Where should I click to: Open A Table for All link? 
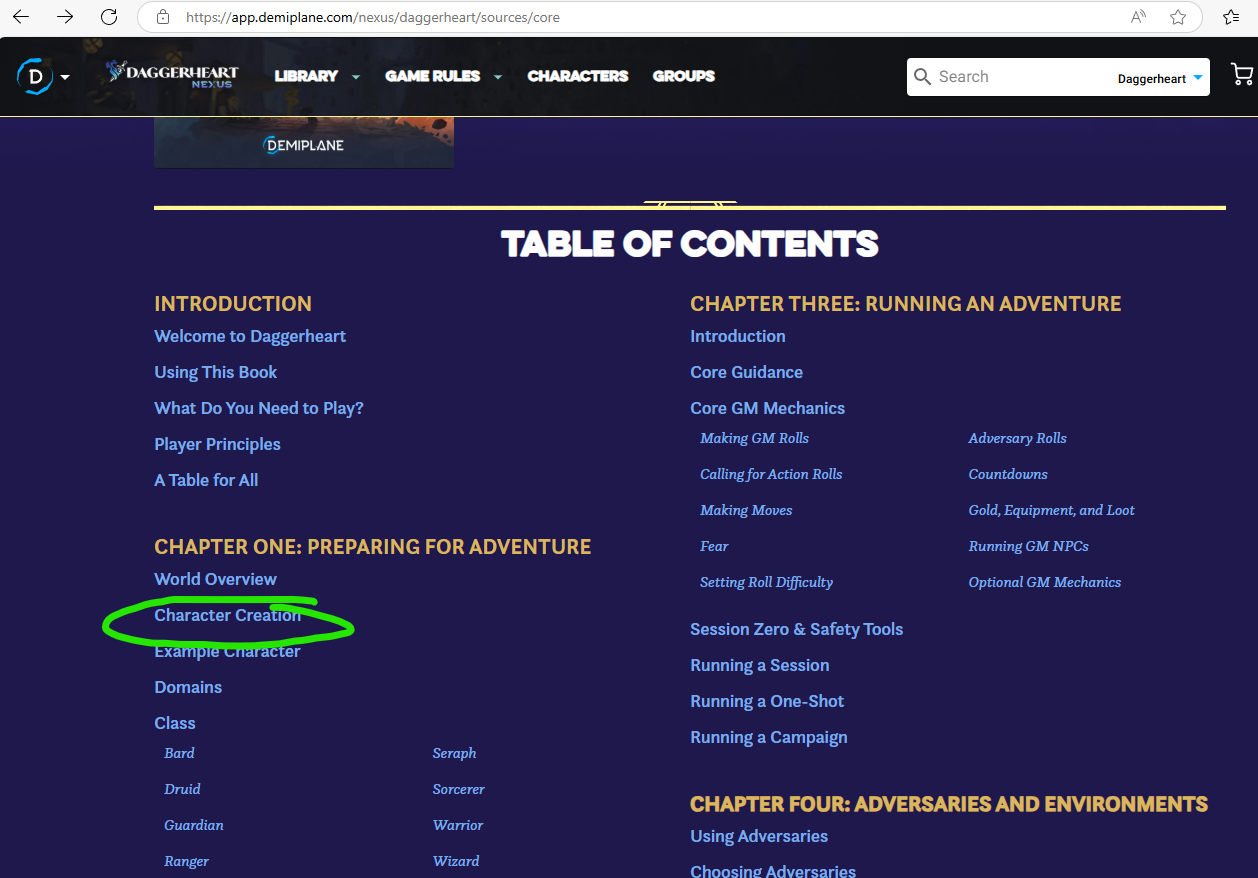pyautogui.click(x=206, y=480)
